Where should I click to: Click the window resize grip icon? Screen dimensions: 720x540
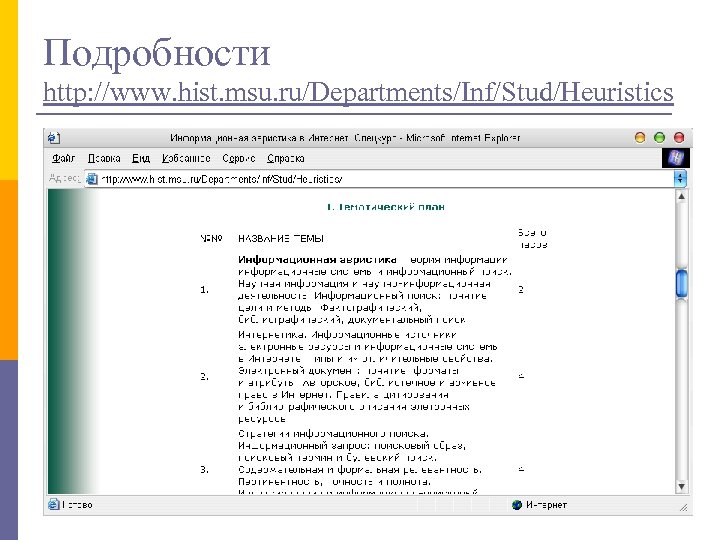(684, 507)
